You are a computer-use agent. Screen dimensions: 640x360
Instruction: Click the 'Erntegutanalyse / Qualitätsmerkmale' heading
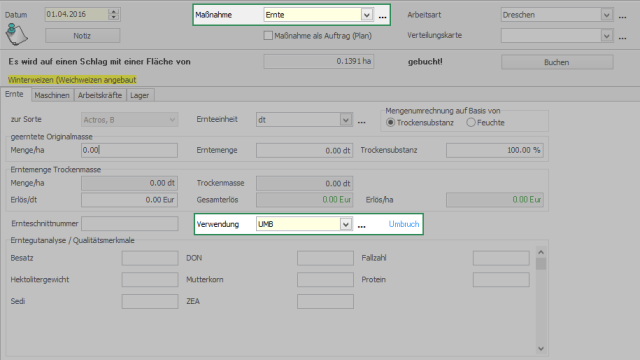tap(73, 240)
